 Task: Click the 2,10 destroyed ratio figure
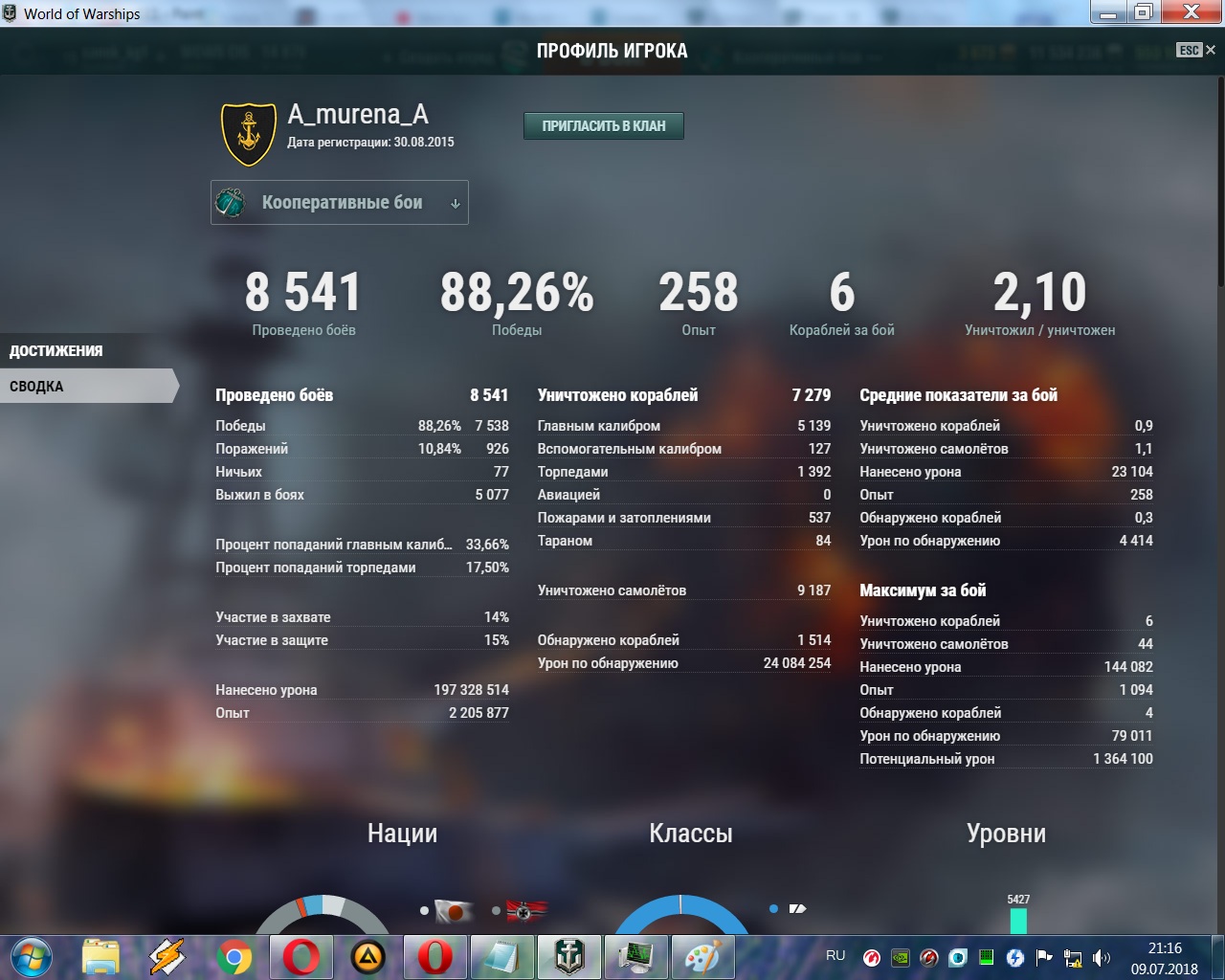pyautogui.click(x=1040, y=293)
